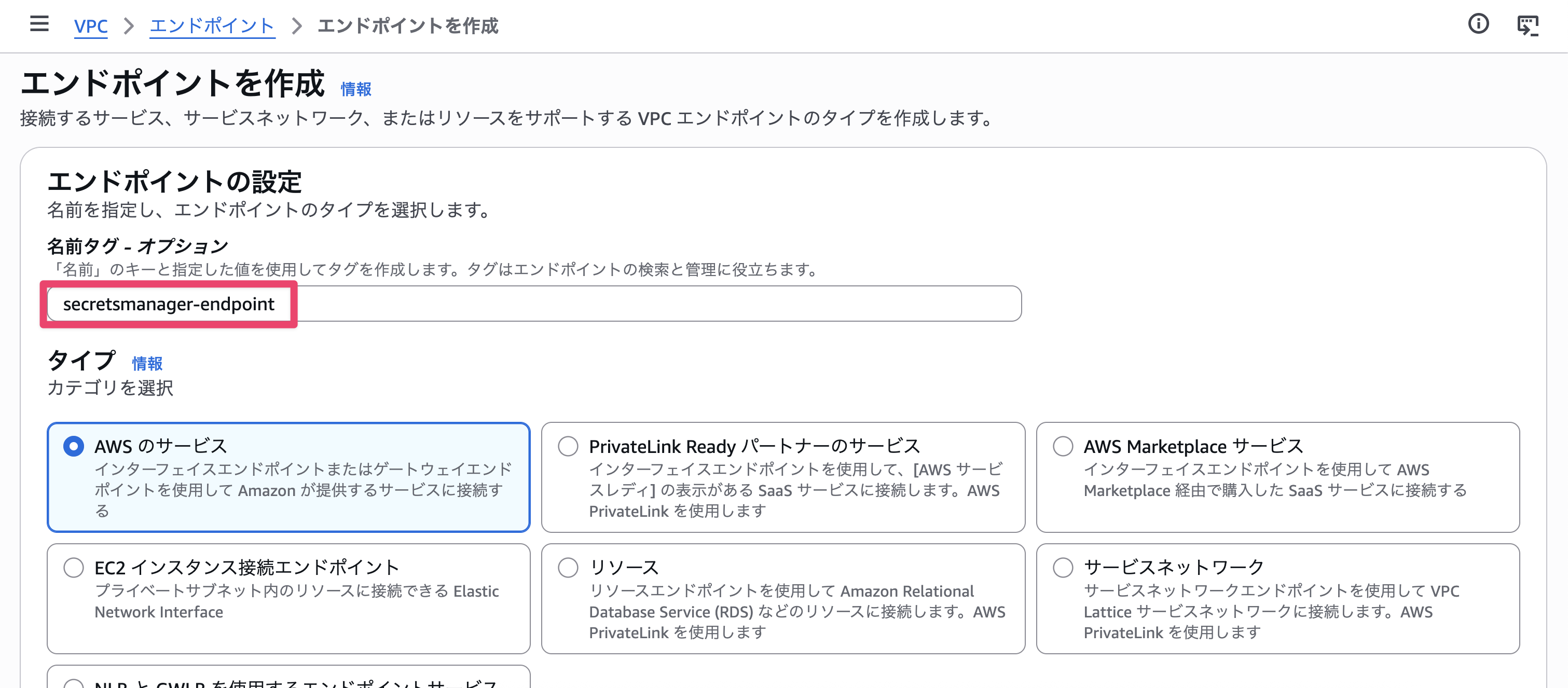Viewport: 1568px width, 688px height.
Task: Click the エンドポイントを作成 breadcrumb text
Action: (408, 25)
